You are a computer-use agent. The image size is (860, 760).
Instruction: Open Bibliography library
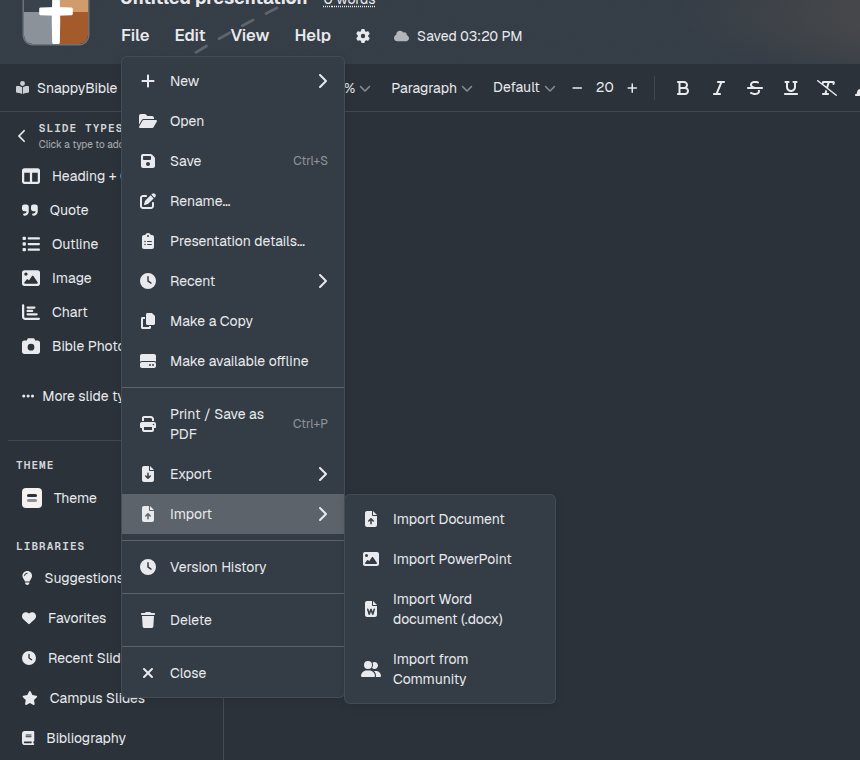(73, 738)
